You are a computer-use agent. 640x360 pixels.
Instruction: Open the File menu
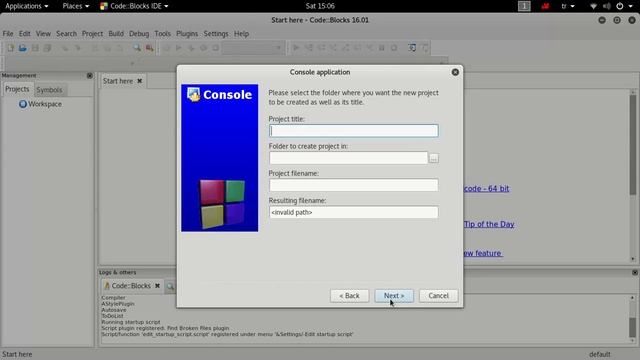tap(8, 34)
